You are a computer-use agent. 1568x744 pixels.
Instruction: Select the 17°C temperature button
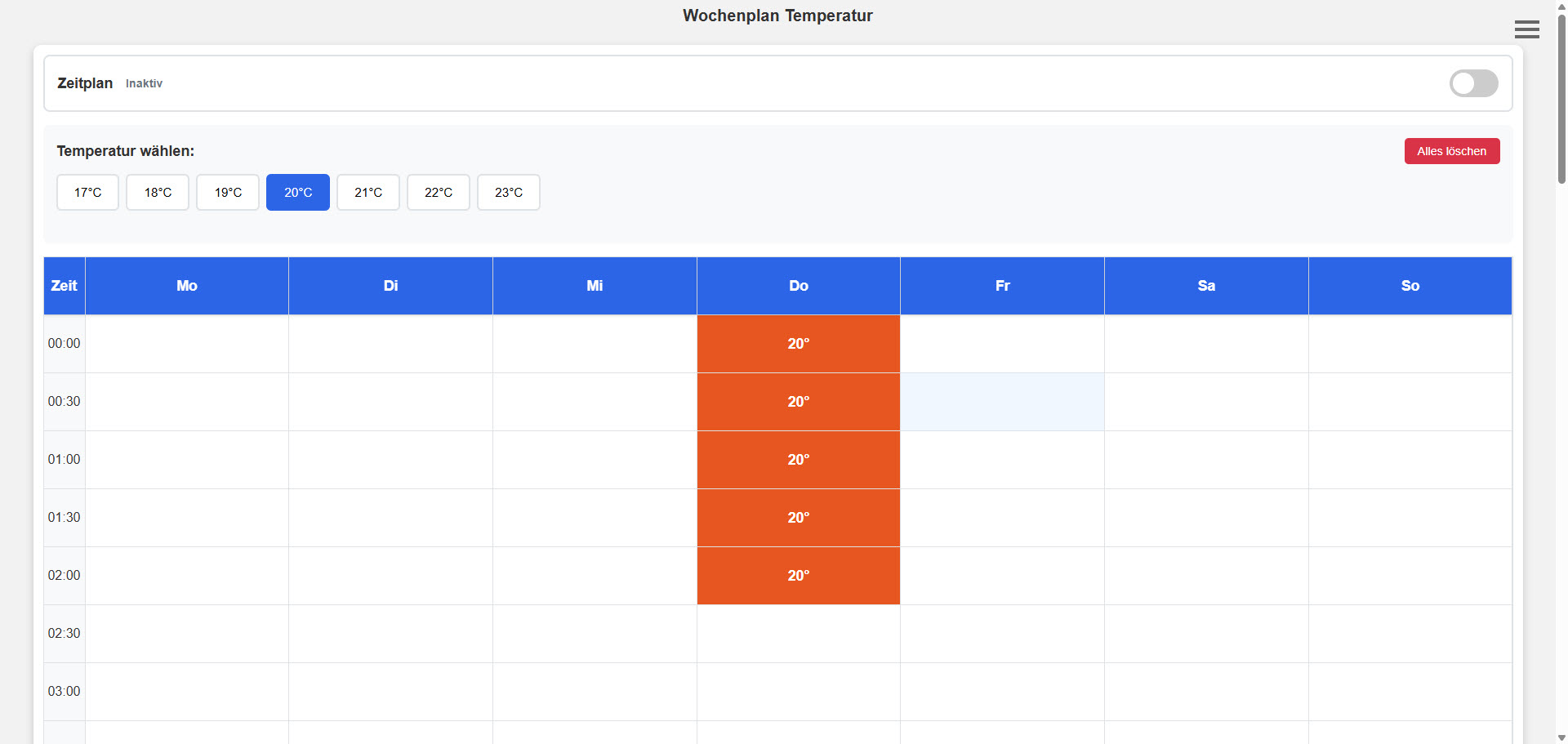click(x=87, y=193)
